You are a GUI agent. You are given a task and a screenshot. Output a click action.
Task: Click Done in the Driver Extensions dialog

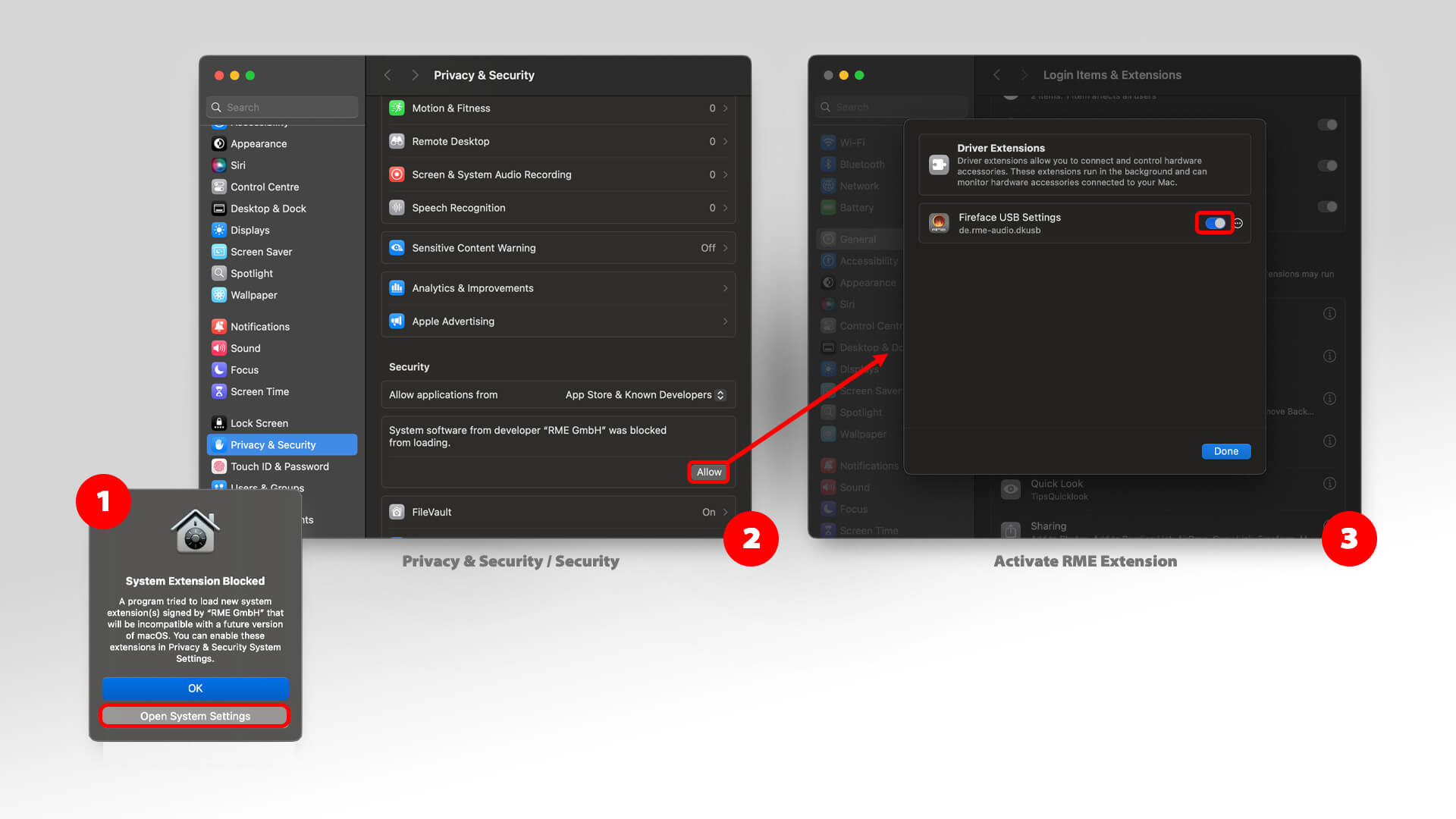click(1225, 451)
